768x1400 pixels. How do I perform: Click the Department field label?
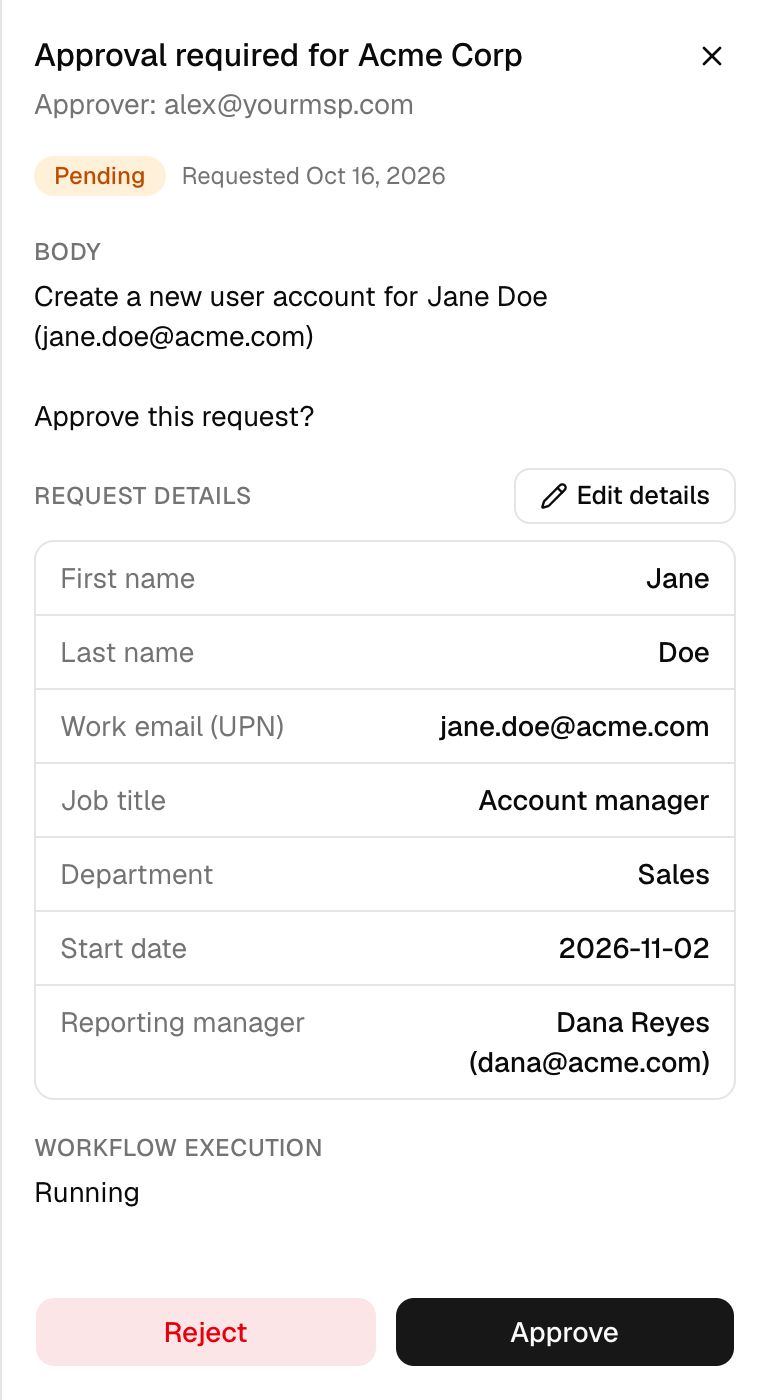point(137,875)
